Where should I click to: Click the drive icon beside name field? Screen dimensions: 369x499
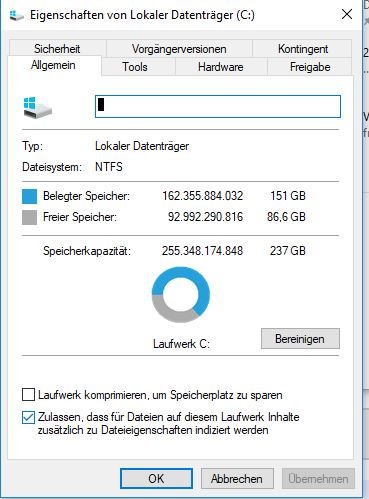(37, 107)
